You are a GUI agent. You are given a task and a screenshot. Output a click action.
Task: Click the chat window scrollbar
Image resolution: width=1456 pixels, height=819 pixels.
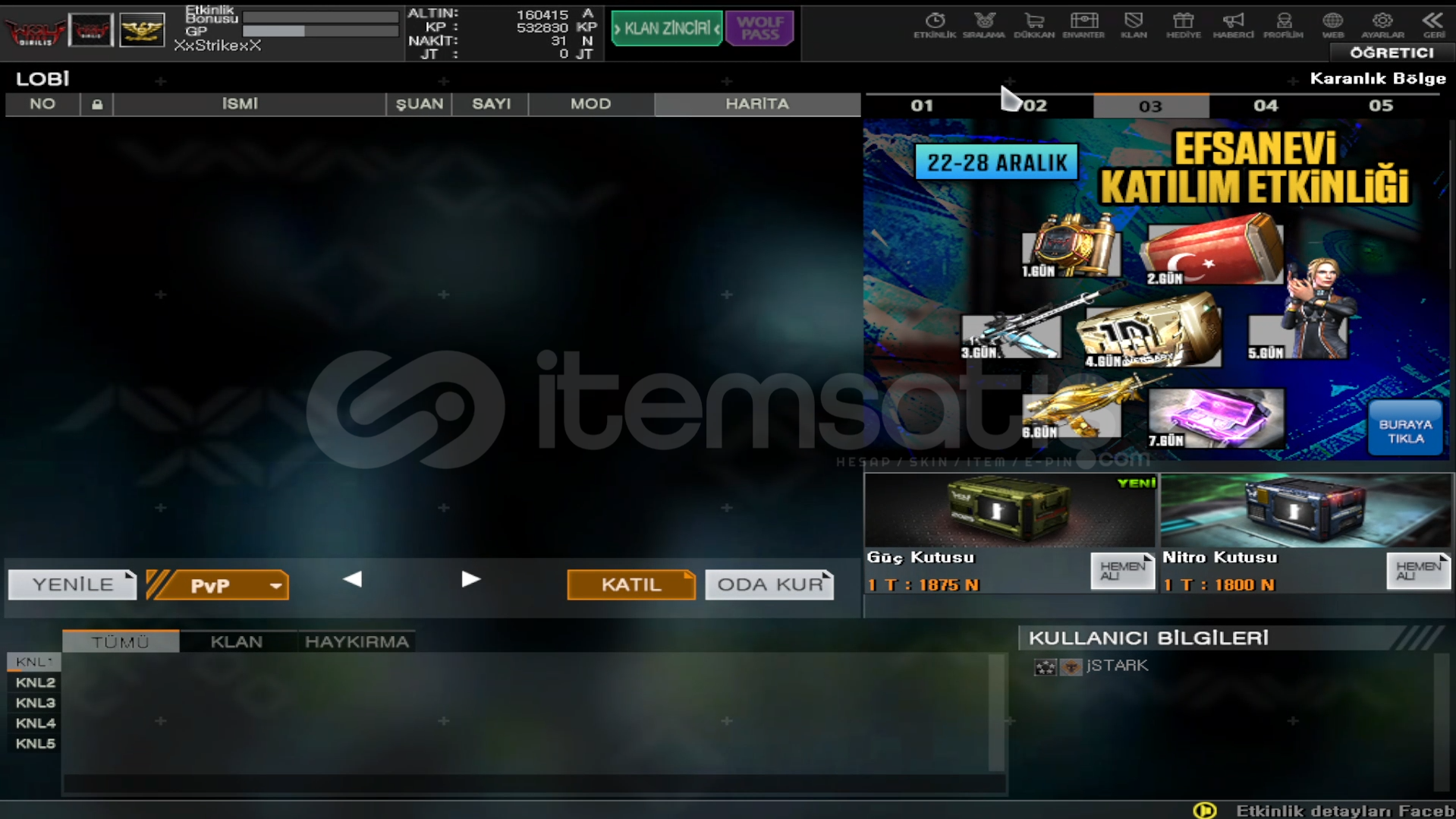tap(997, 712)
